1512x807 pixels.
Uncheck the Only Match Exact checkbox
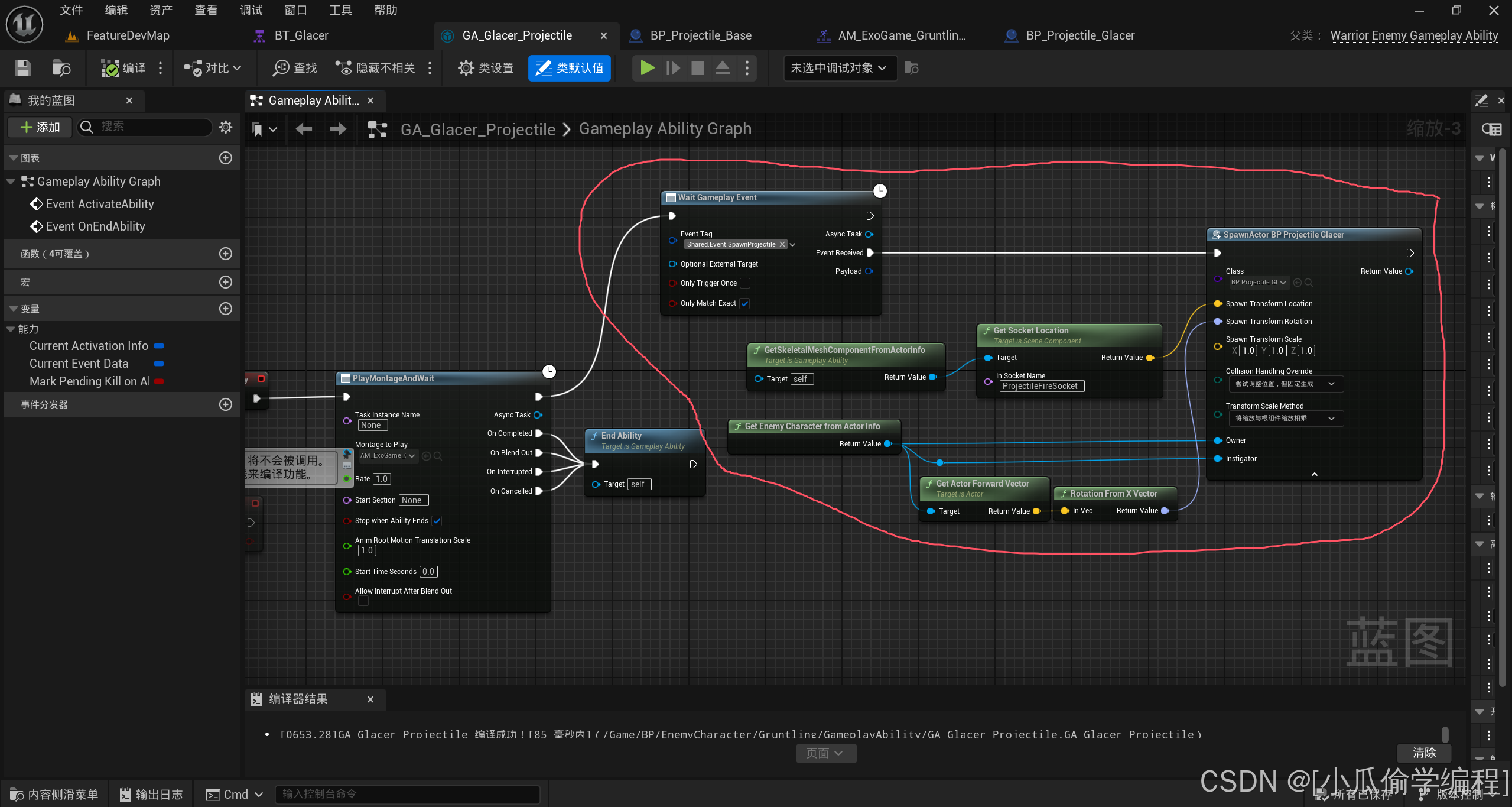[745, 303]
